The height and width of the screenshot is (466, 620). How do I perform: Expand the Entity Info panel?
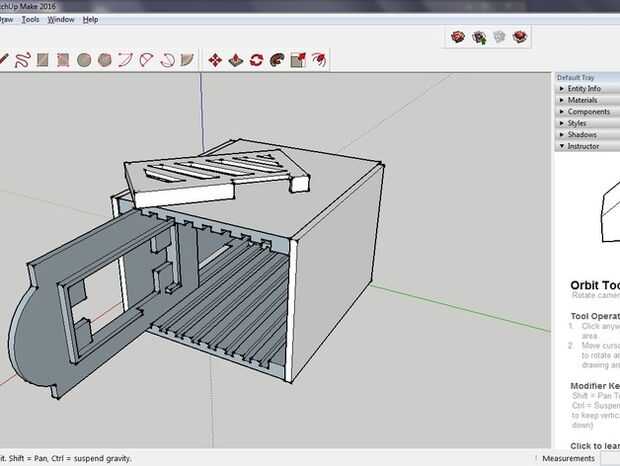pyautogui.click(x=587, y=89)
